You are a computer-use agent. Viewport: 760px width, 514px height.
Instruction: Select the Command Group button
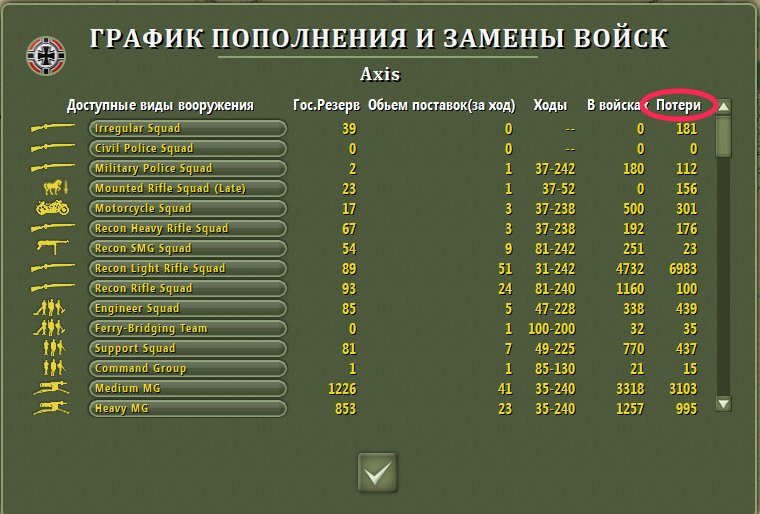pos(188,369)
